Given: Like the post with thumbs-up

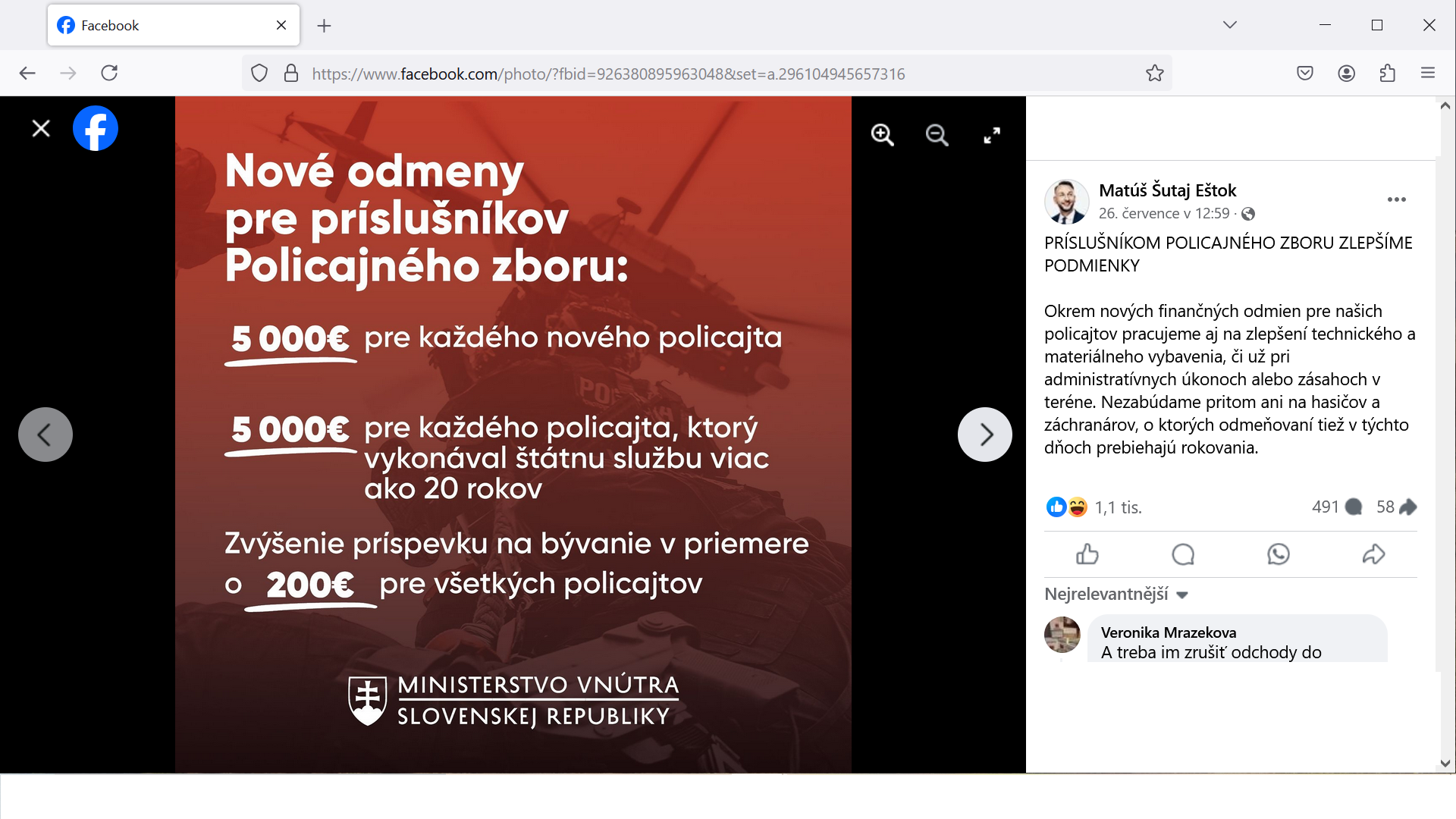Looking at the screenshot, I should tap(1087, 554).
